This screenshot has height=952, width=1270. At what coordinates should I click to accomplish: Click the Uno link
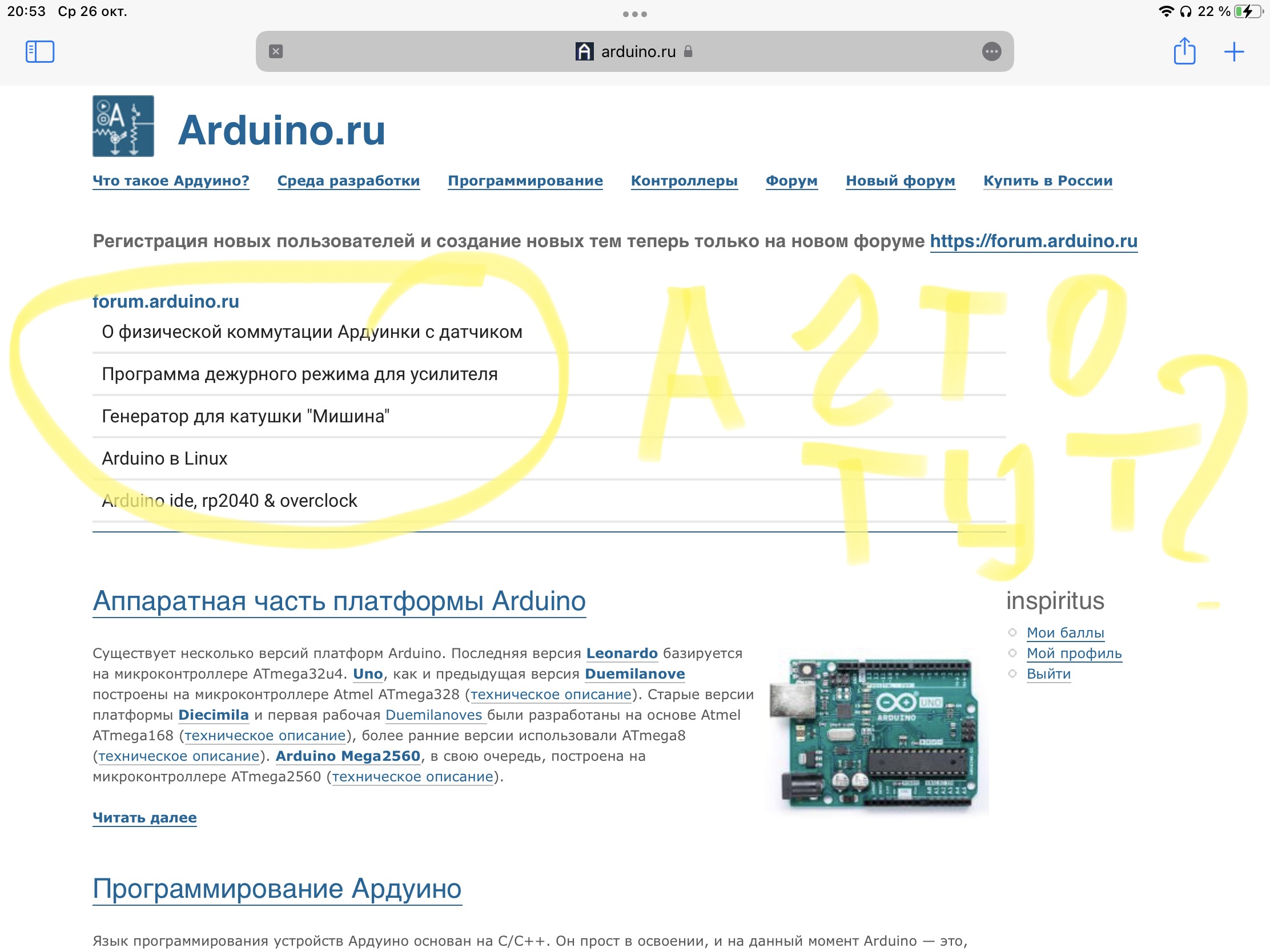pos(367,673)
